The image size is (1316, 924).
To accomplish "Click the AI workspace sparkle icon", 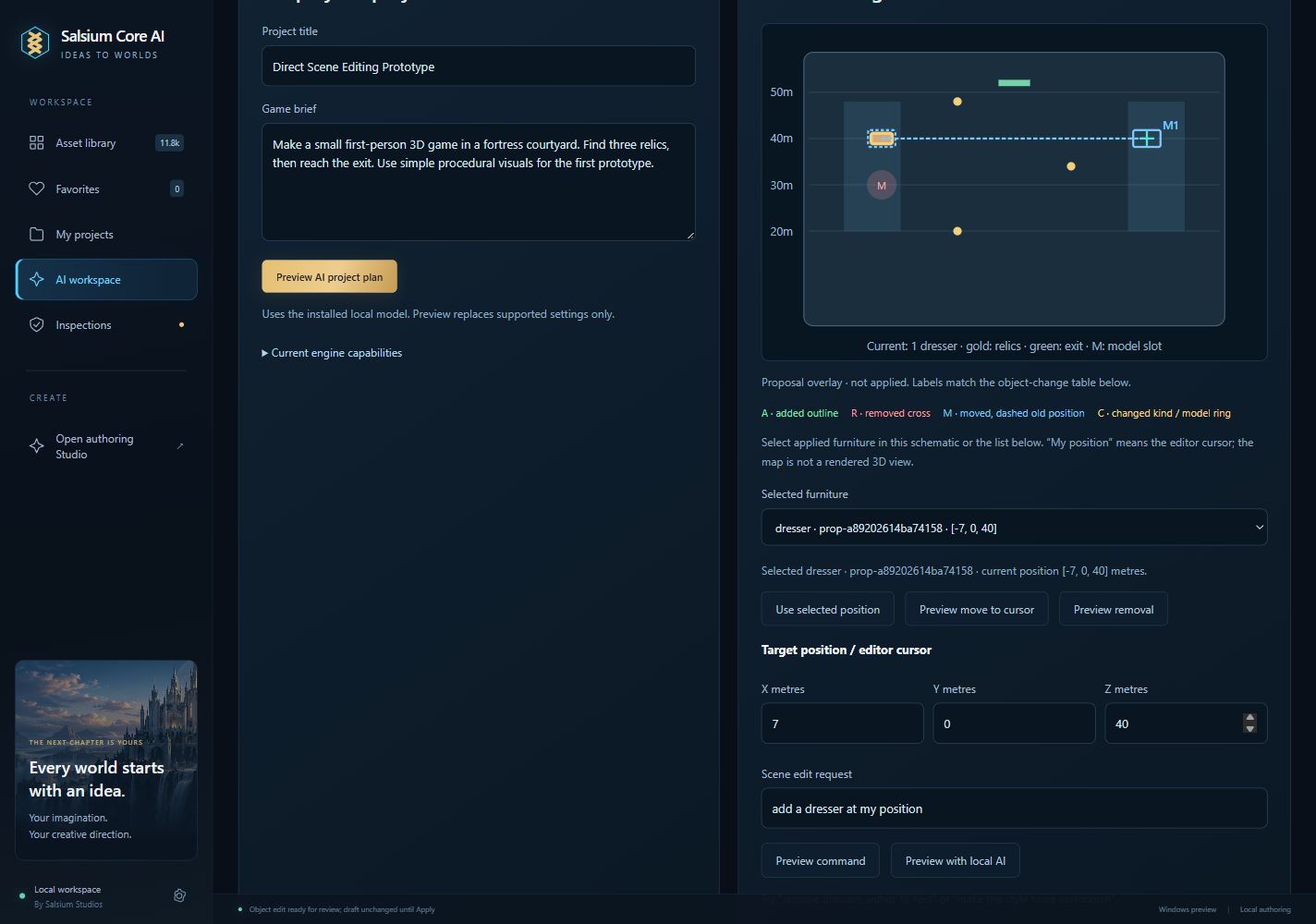I will pos(37,279).
